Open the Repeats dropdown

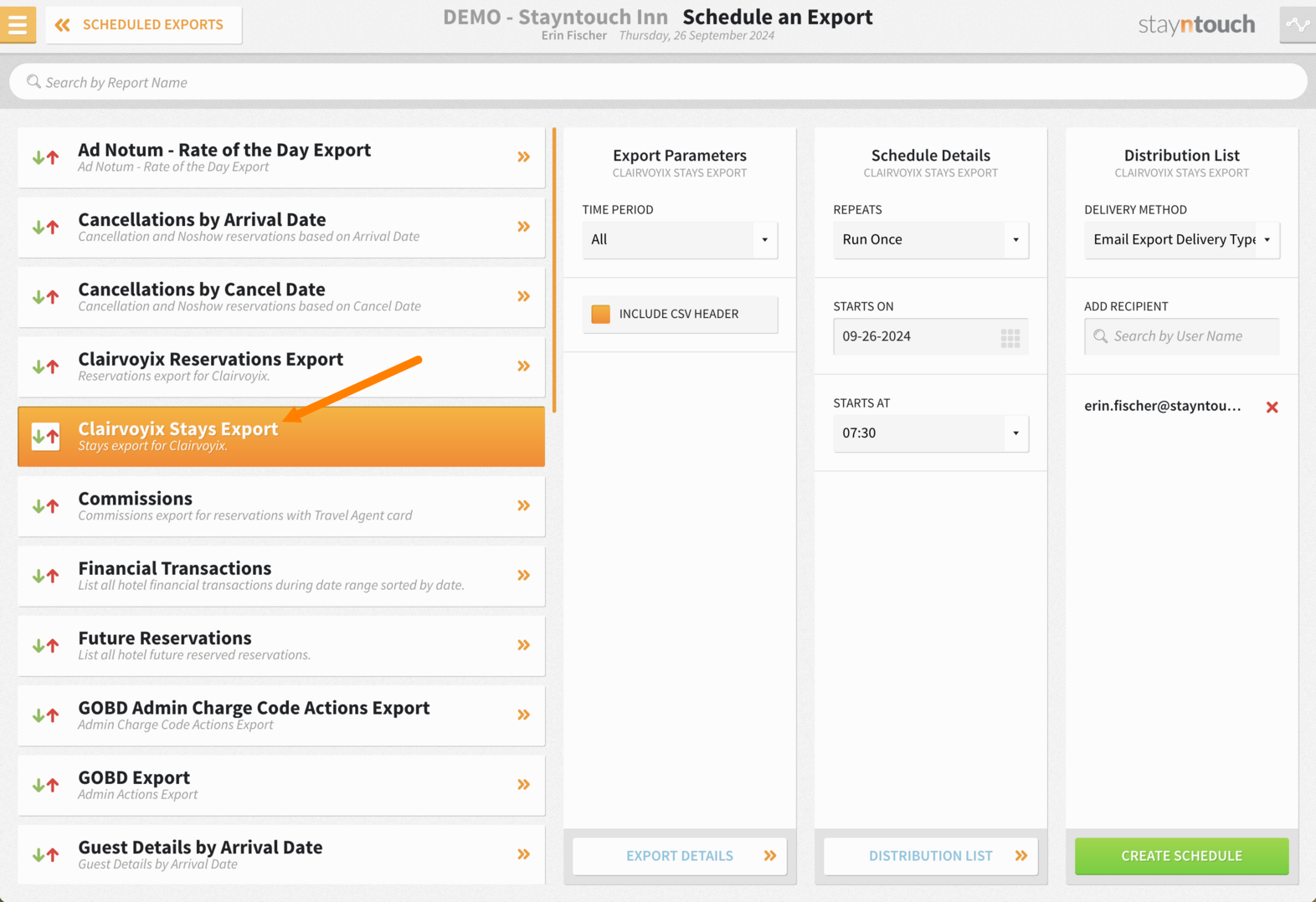pyautogui.click(x=931, y=239)
